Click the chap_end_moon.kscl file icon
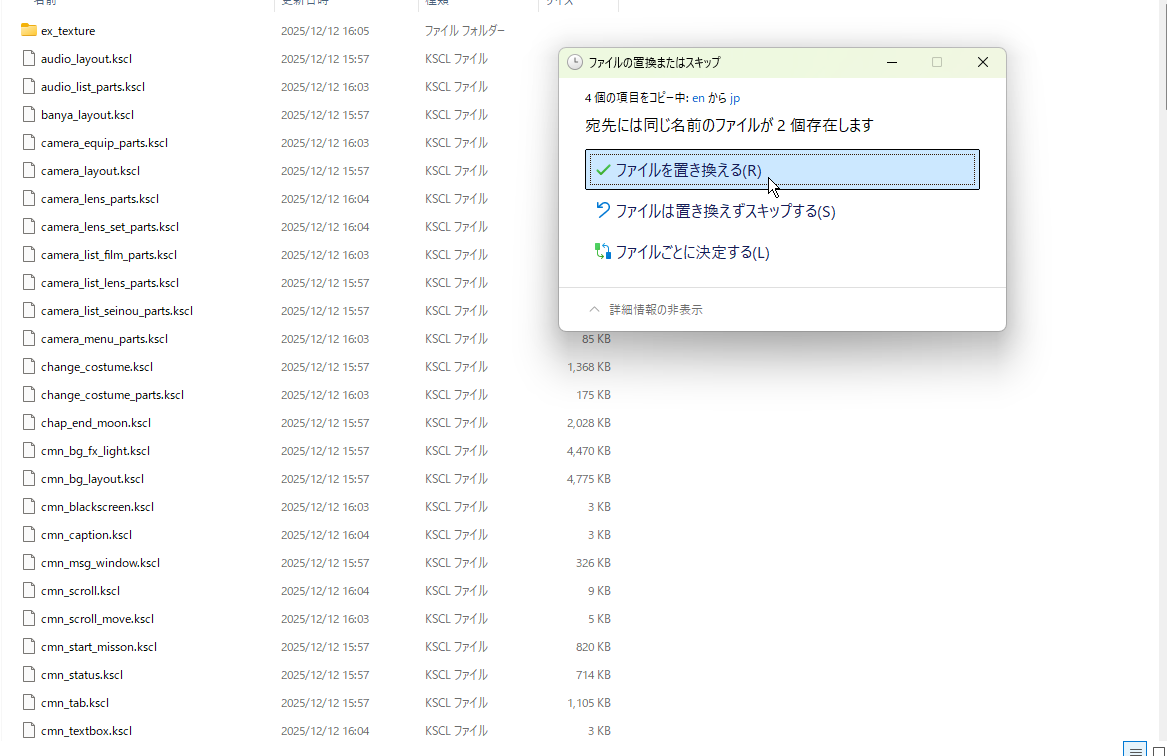 (x=29, y=423)
